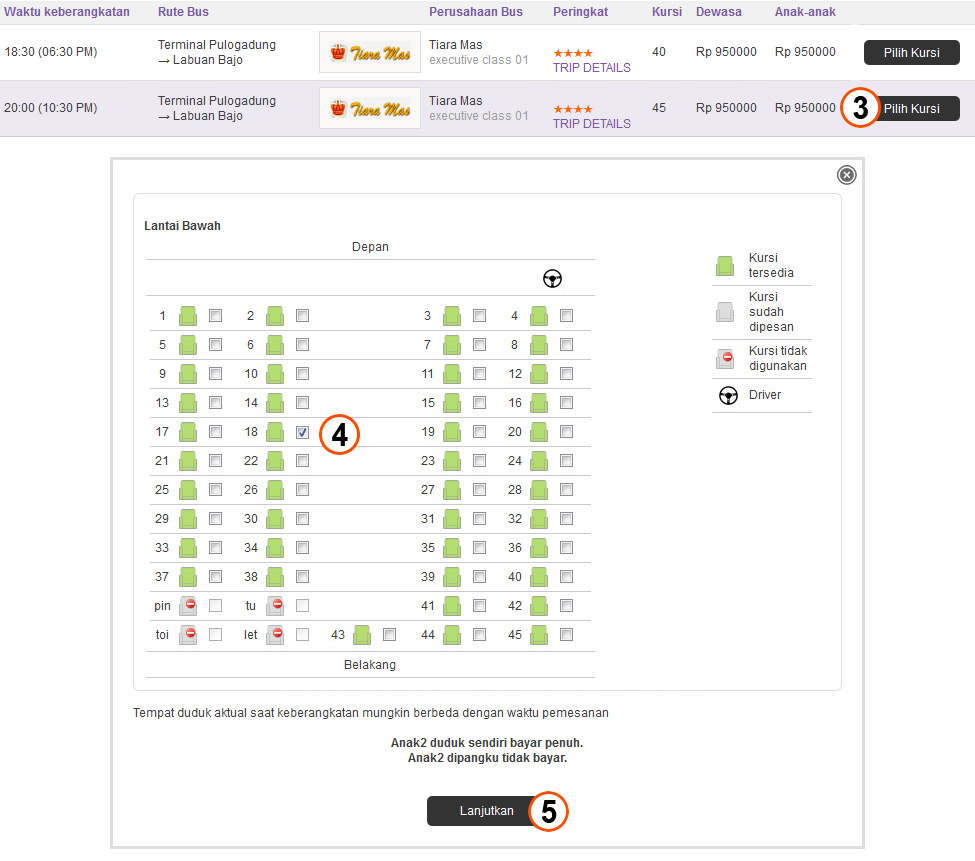This screenshot has width=975, height=861.
Task: Click the seat 21 chair icon
Action: pos(188,461)
